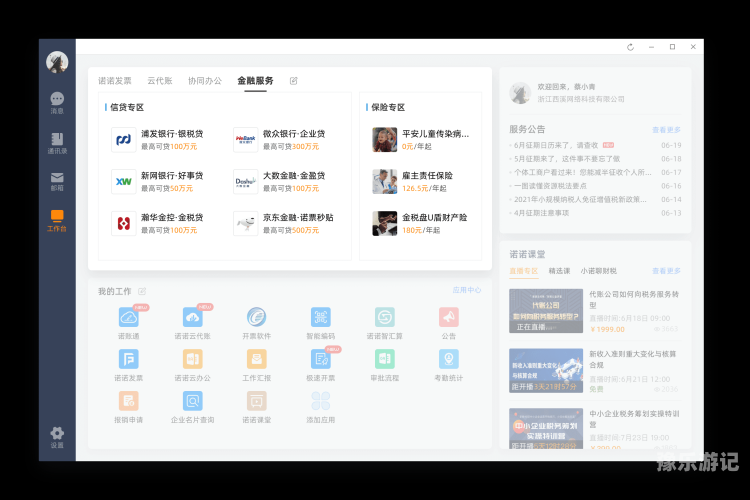Open the 代账公司如何向税务服务转型 course thumbnail
Screen dimensions: 750x500
coord(546,311)
